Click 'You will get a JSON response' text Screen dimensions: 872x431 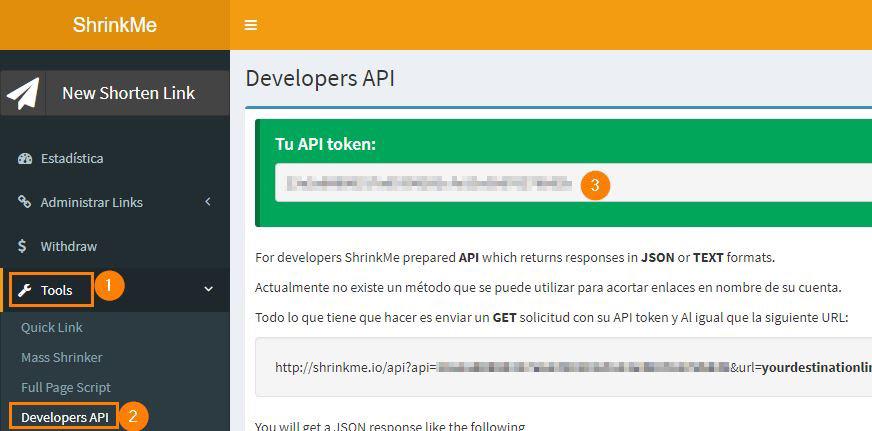pos(390,427)
